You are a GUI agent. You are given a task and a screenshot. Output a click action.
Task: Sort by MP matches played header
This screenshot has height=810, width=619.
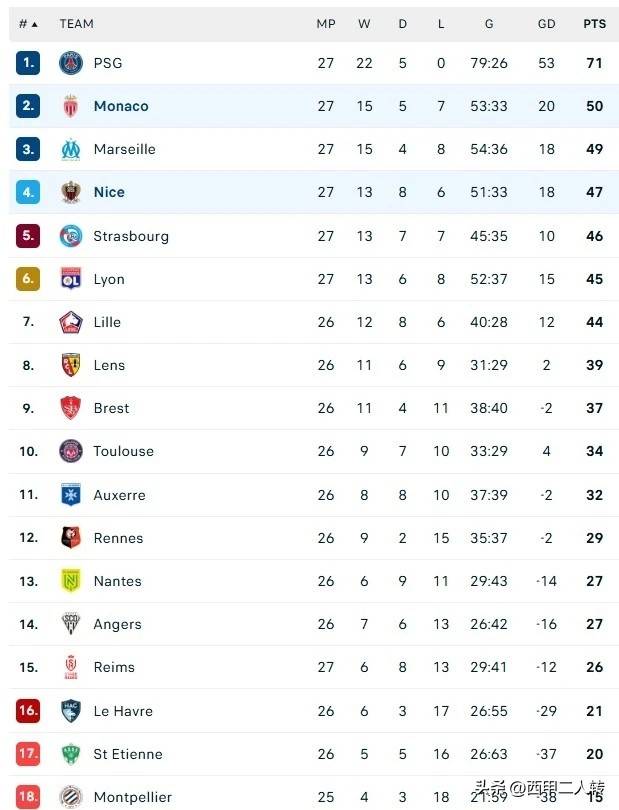click(326, 24)
